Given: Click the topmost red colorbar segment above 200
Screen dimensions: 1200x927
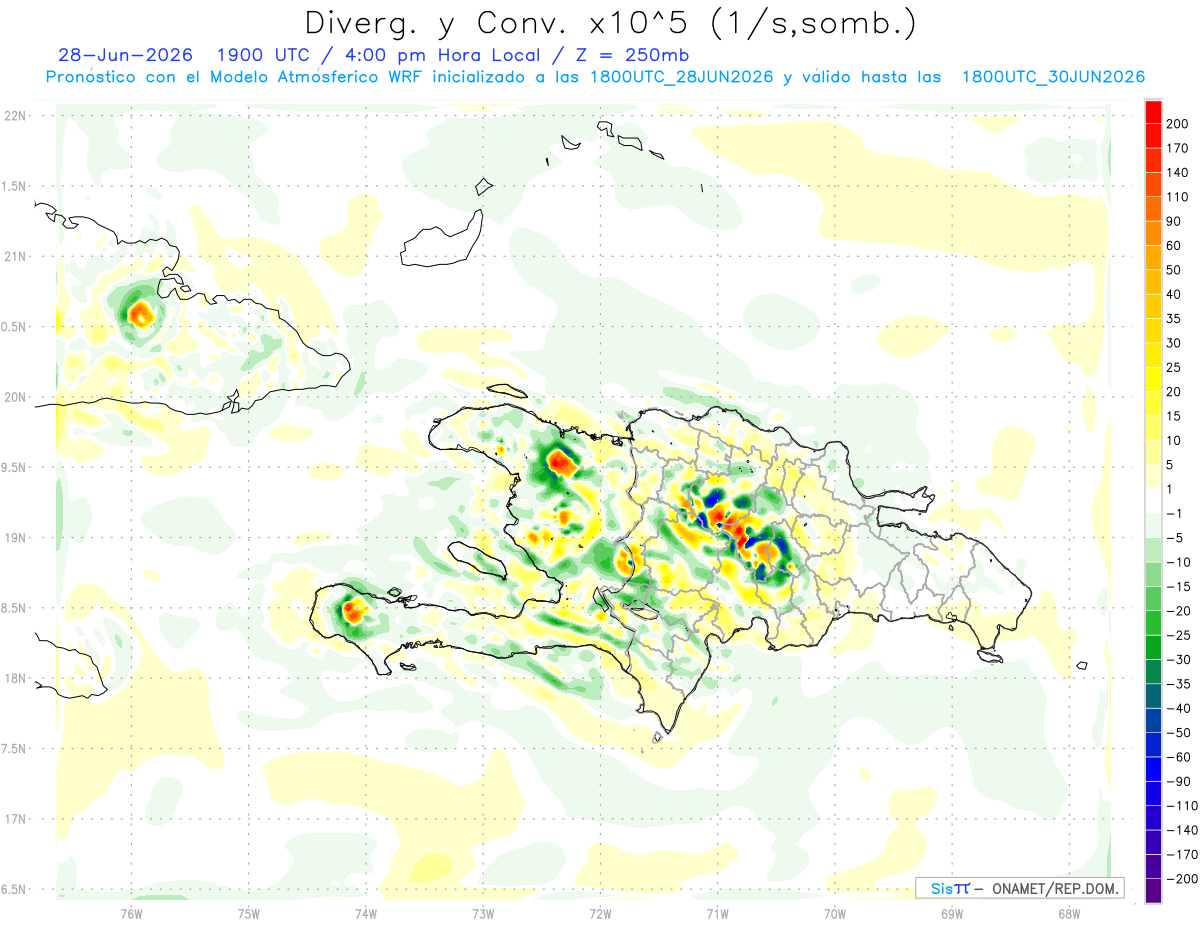Looking at the screenshot, I should 1153,111.
